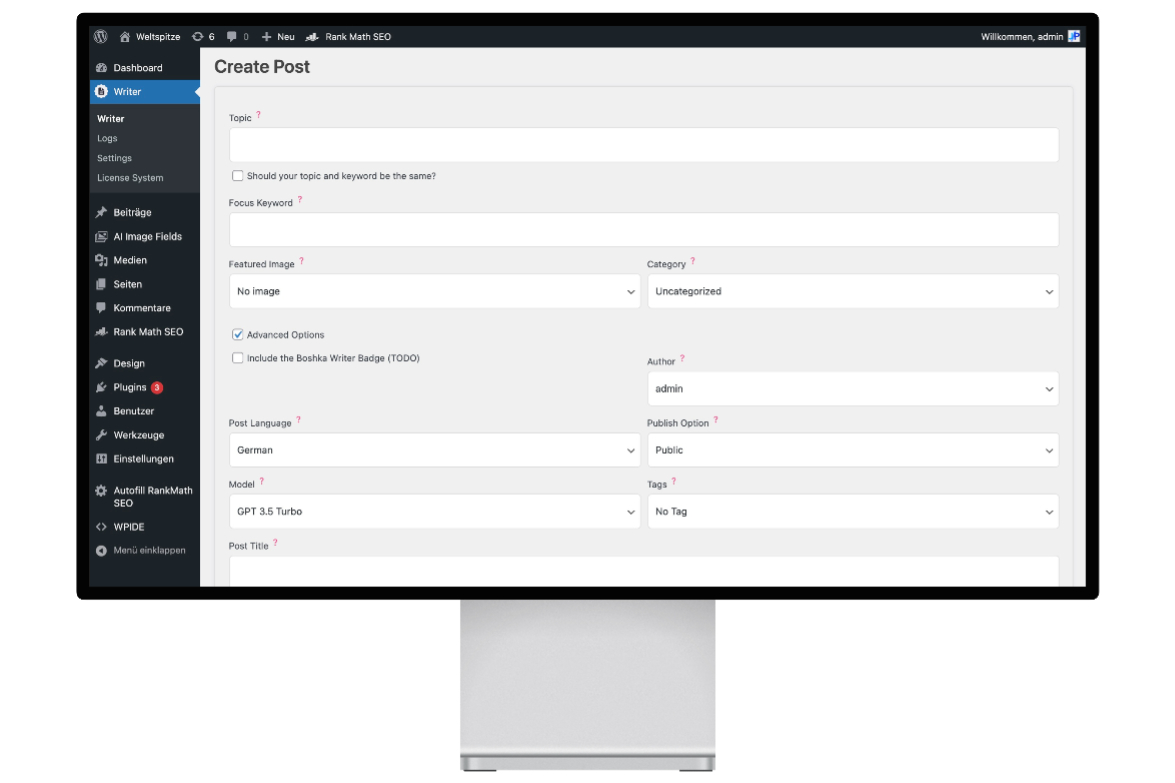Go to Einstellungen in the sidebar
Viewport: 1175px width, 783px height.
[x=143, y=459]
